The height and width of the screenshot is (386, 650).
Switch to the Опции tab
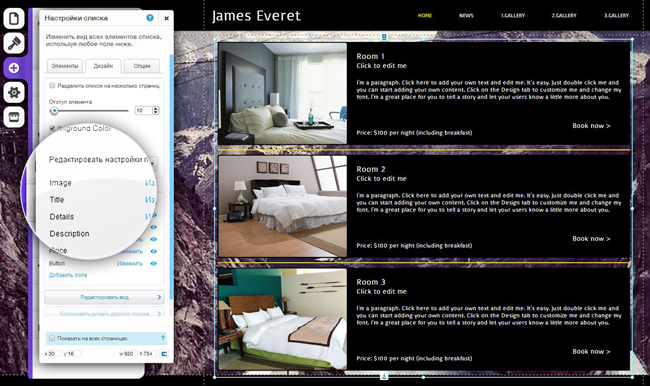(x=142, y=66)
